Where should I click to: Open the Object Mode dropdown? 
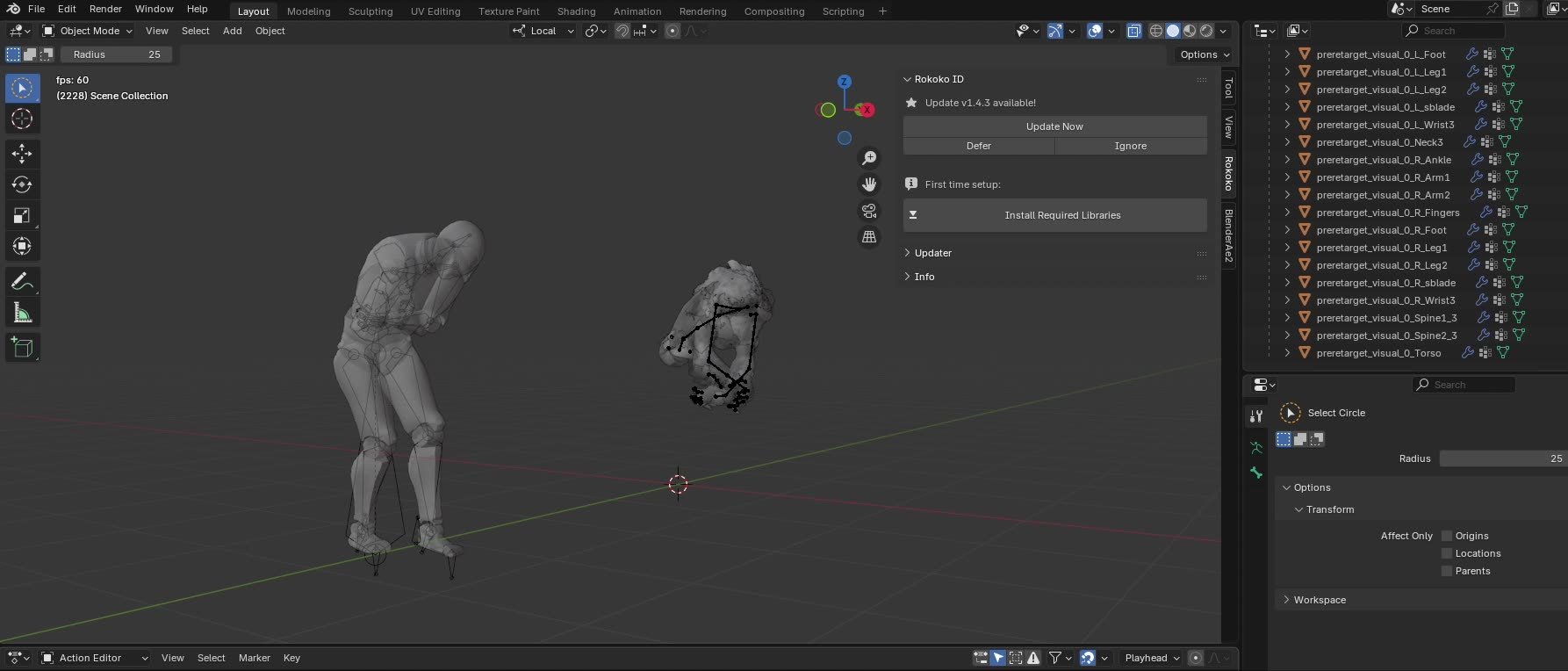point(88,31)
